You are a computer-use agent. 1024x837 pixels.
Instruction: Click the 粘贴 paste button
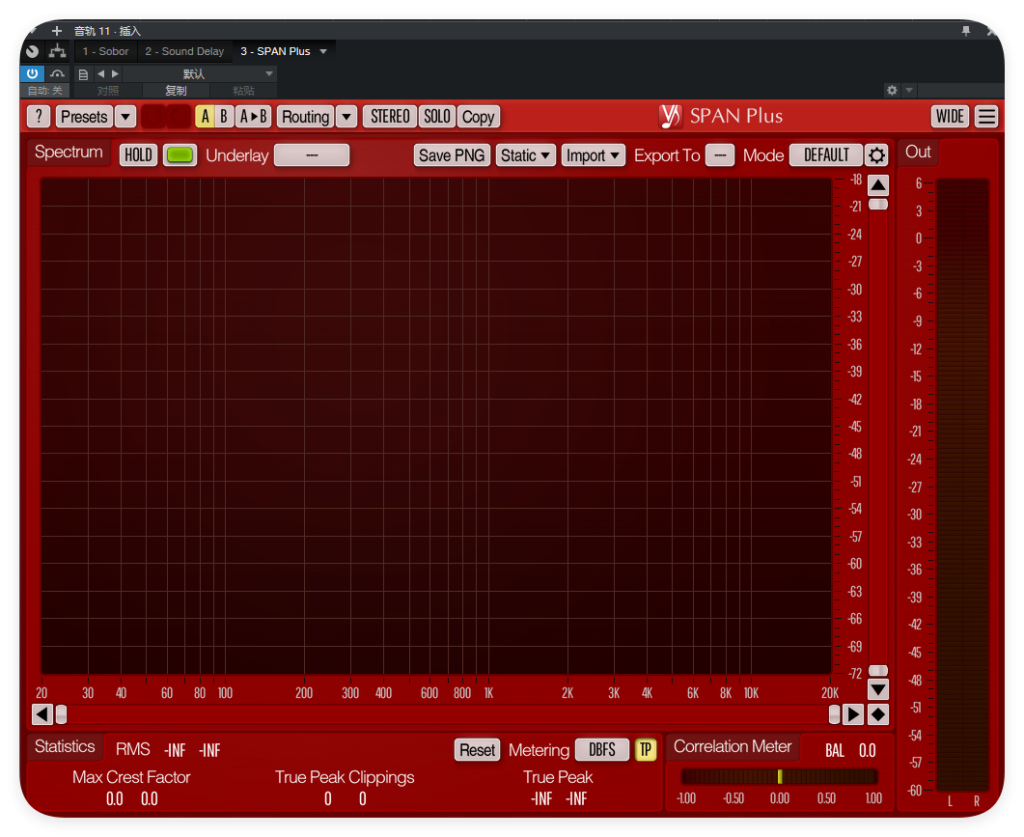244,90
